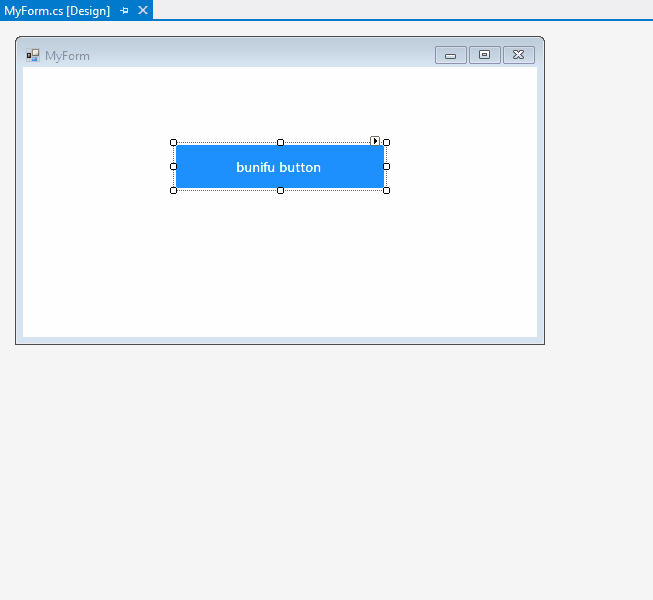Click the top-left resize handle of bunifu button

(173, 143)
